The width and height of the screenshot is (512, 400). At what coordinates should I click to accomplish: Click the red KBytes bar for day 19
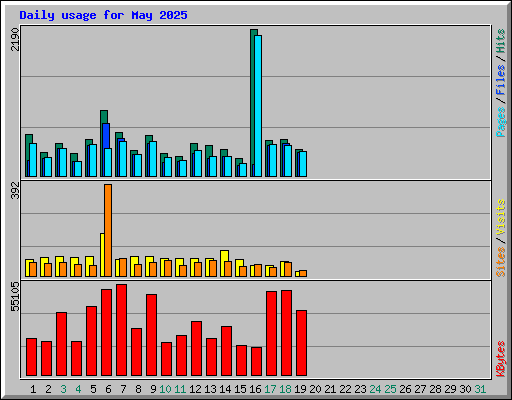[x=301, y=343]
